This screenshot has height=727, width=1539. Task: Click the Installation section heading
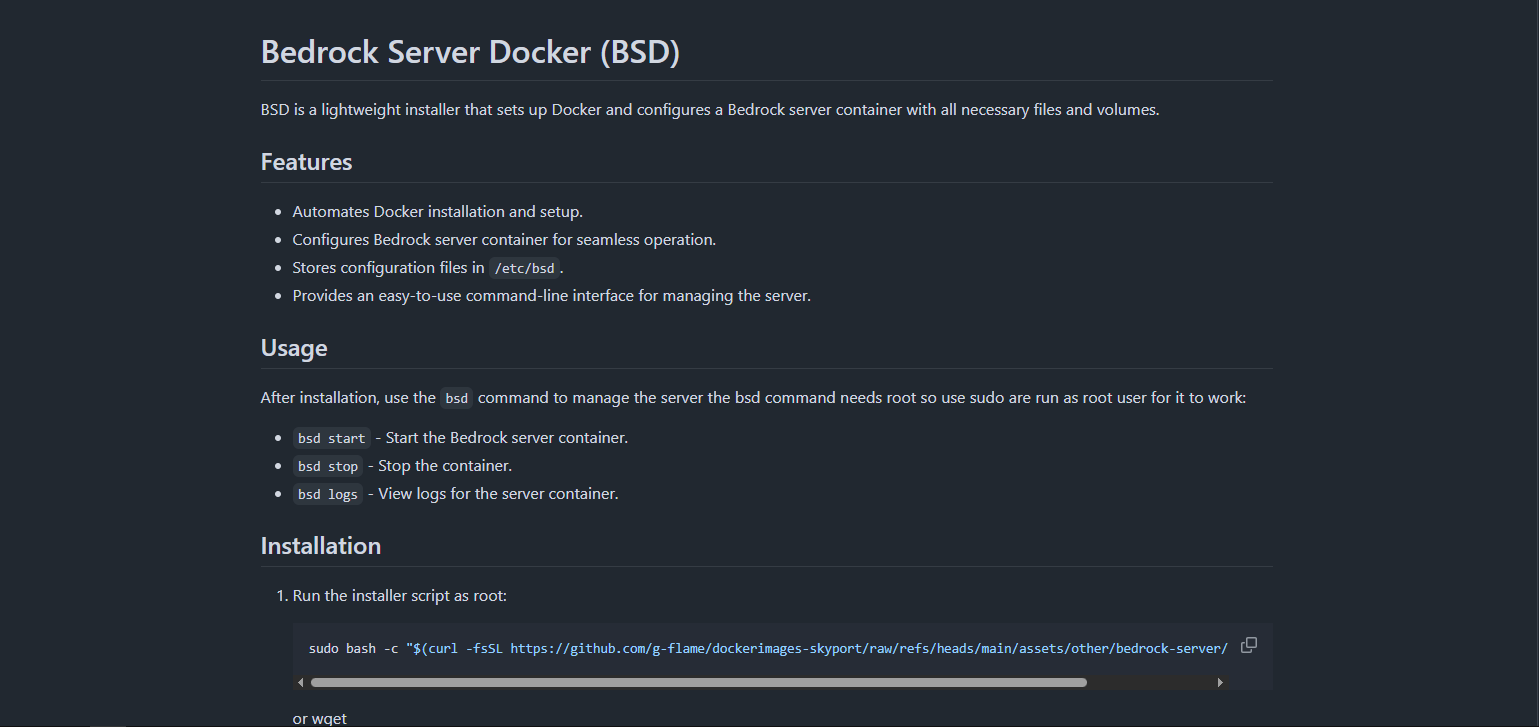(321, 545)
